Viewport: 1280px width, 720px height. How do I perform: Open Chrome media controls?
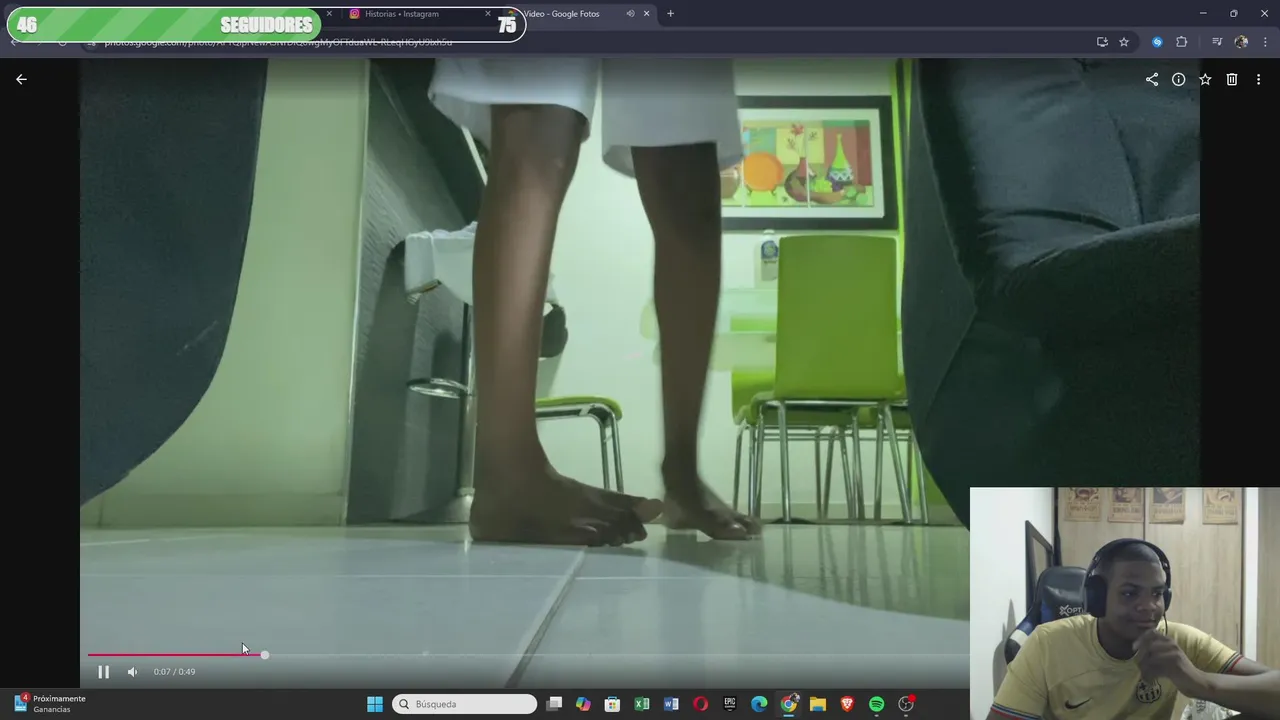tap(1217, 42)
